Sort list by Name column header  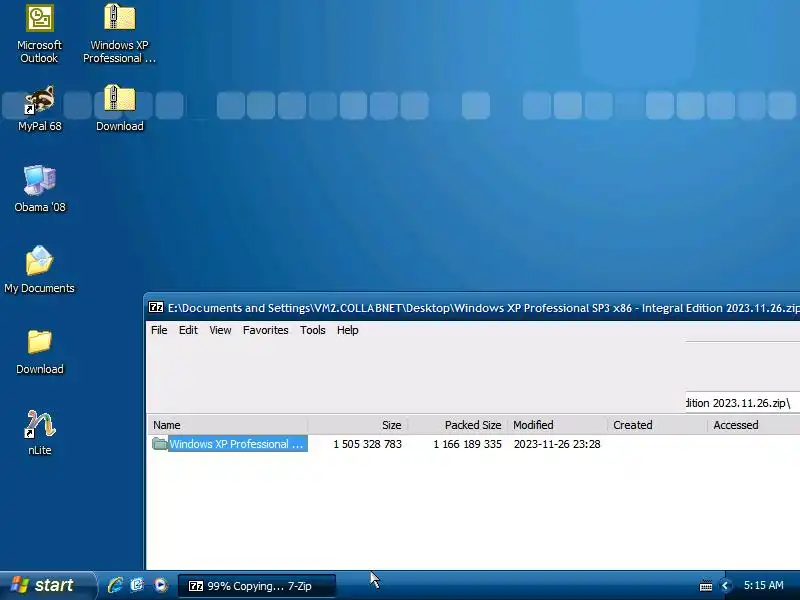(228, 425)
